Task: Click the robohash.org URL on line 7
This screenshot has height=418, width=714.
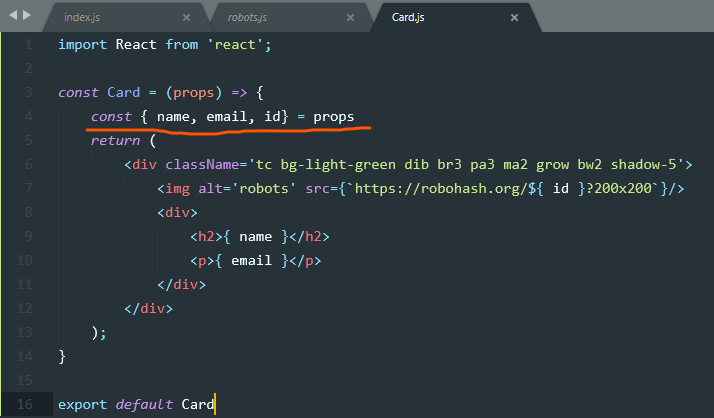Action: [440, 189]
